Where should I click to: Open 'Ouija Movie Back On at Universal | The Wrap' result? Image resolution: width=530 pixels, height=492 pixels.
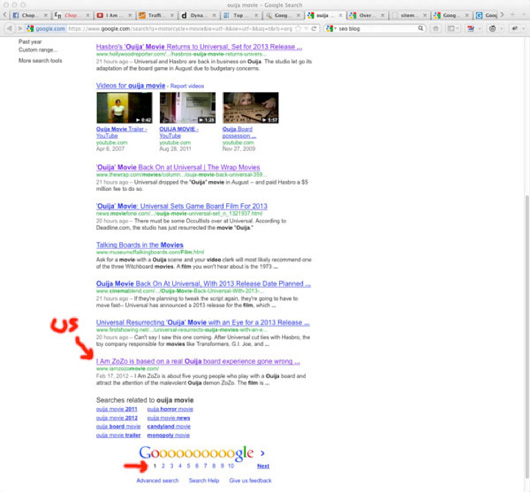click(x=178, y=167)
